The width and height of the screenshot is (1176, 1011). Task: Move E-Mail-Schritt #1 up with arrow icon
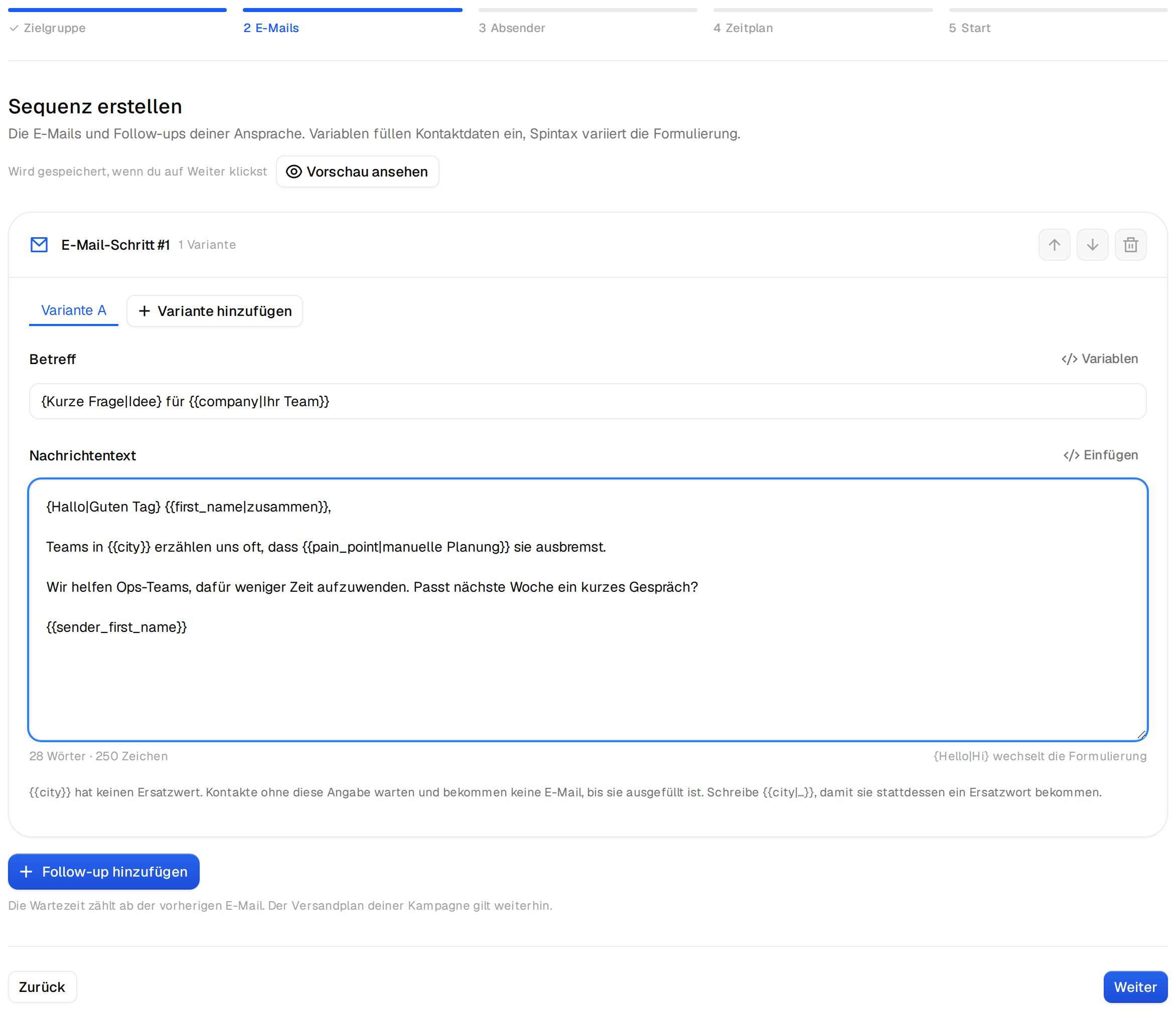[1054, 245]
